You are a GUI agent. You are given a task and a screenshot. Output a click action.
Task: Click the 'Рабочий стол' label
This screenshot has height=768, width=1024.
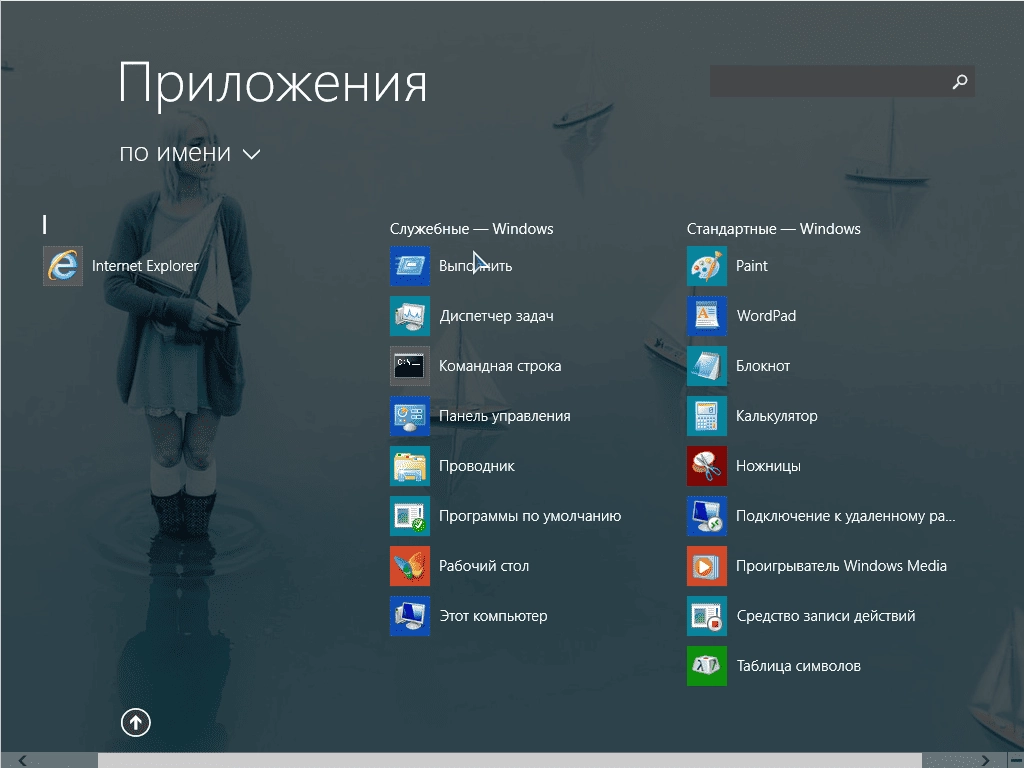tap(484, 566)
